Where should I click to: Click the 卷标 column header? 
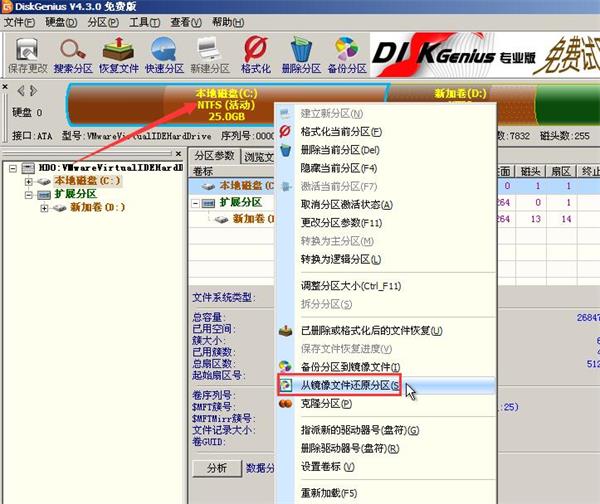203,171
